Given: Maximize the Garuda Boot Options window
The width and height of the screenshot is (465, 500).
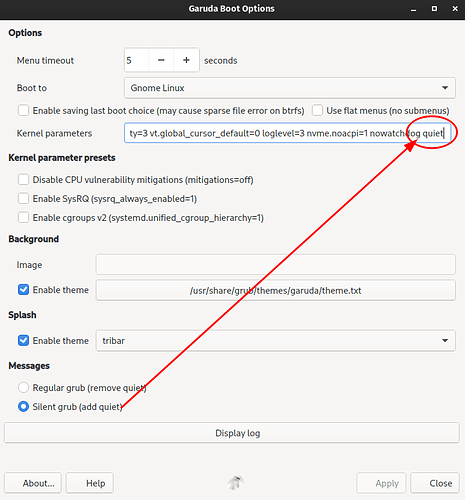Looking at the screenshot, I should [x=434, y=9].
